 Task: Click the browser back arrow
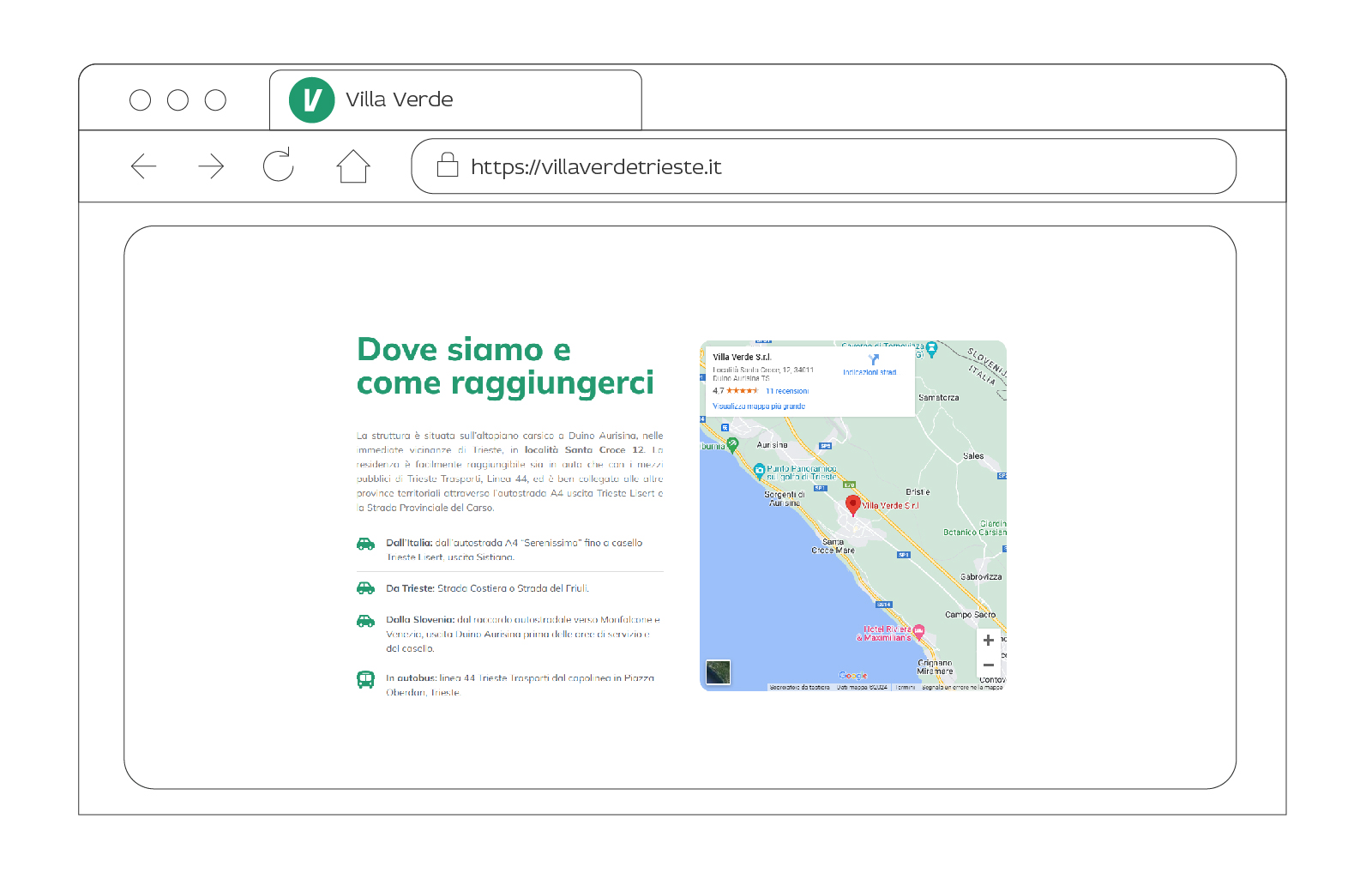click(143, 166)
